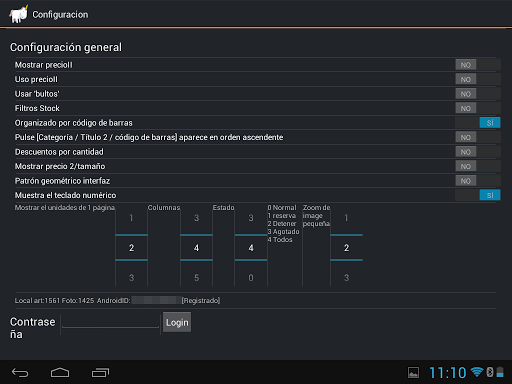Open the recent apps icon

[x=100, y=372]
